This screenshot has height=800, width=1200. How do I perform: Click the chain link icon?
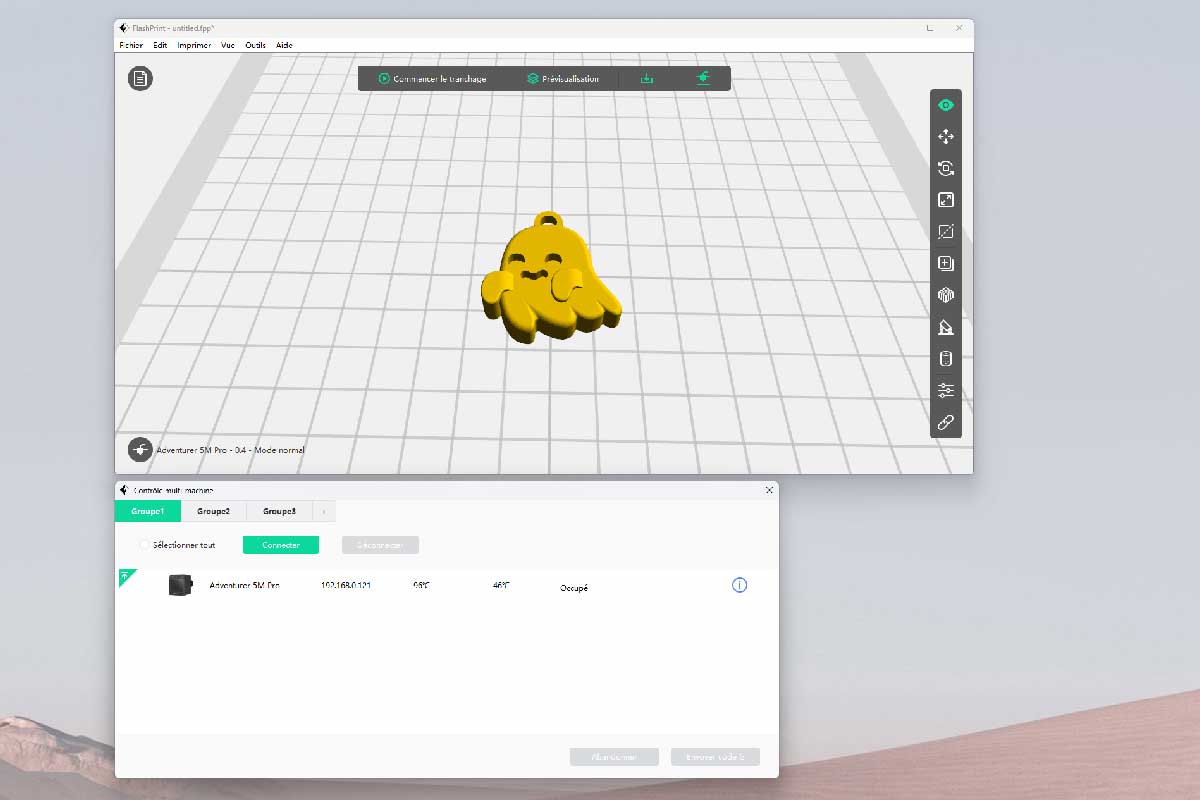(945, 423)
